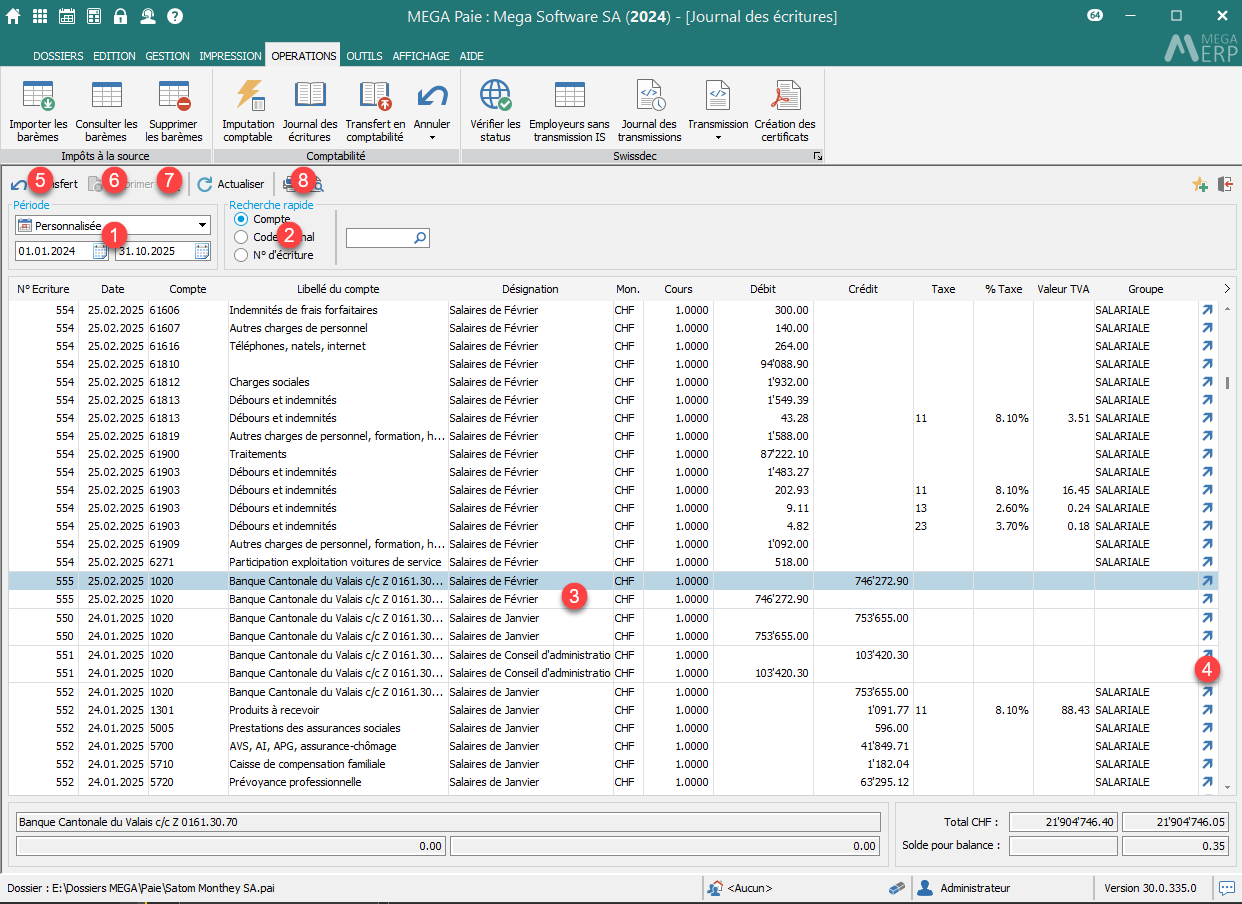Viewport: 1242px width, 904px height.
Task: Open the GESTION menu tab
Action: (x=169, y=57)
